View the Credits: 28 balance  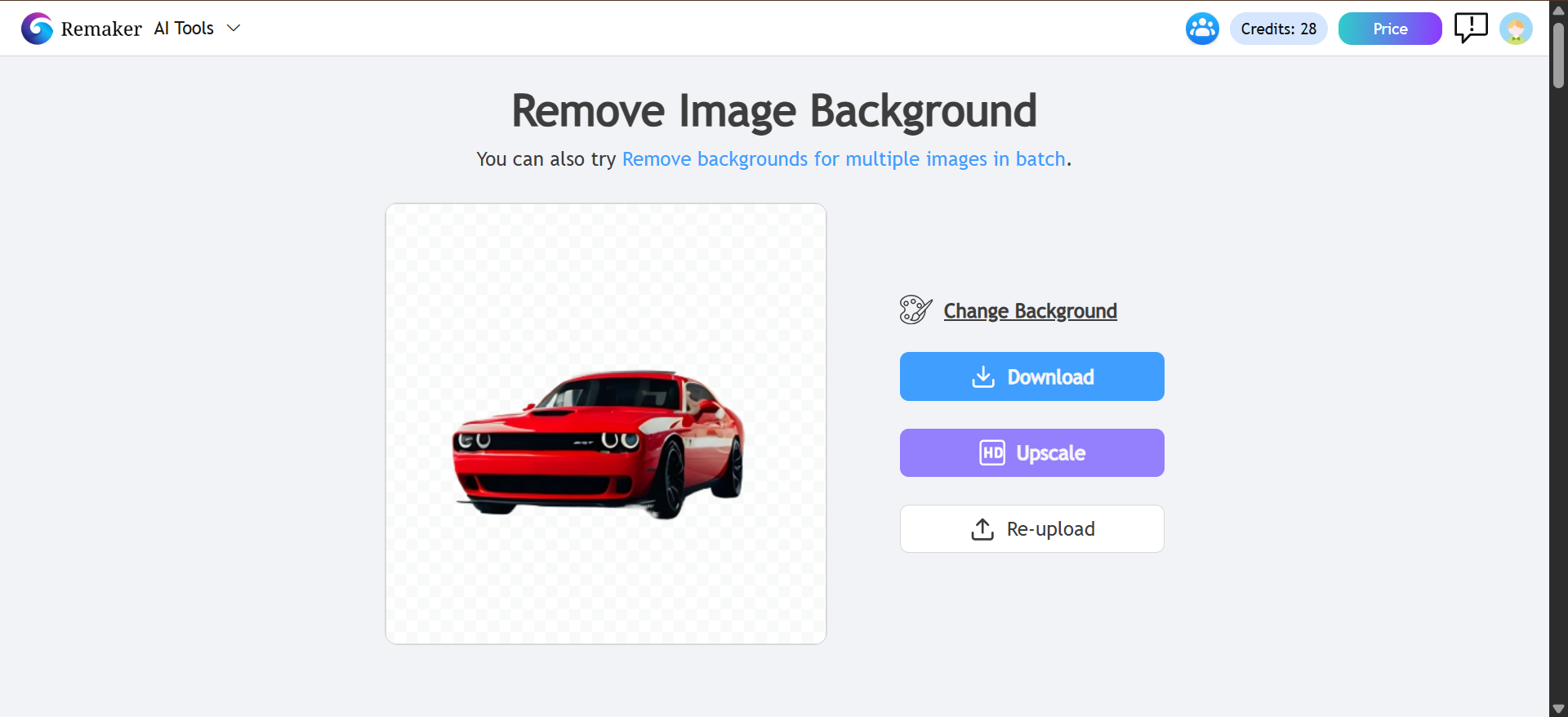pos(1278,29)
